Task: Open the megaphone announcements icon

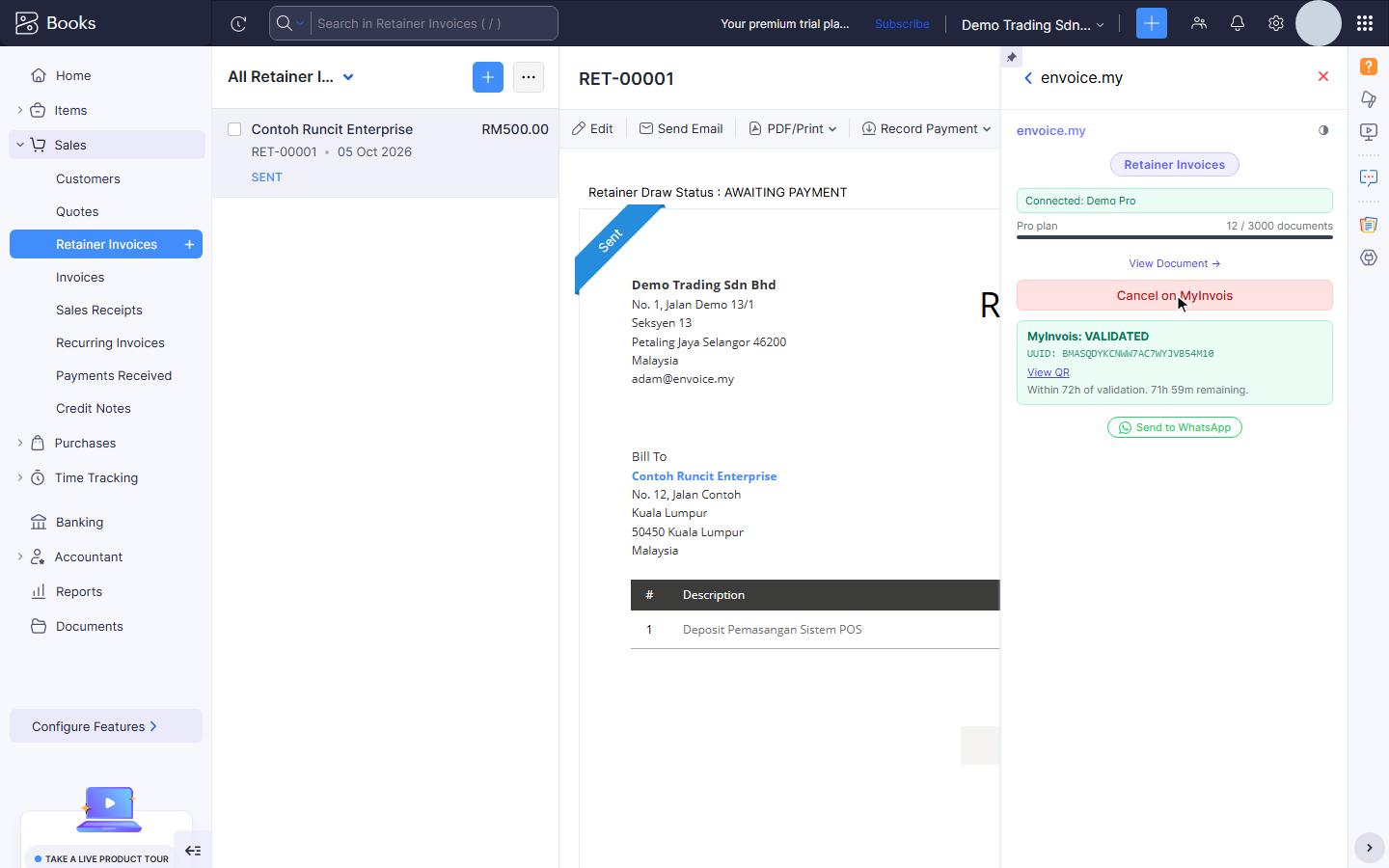Action: coord(1369,98)
